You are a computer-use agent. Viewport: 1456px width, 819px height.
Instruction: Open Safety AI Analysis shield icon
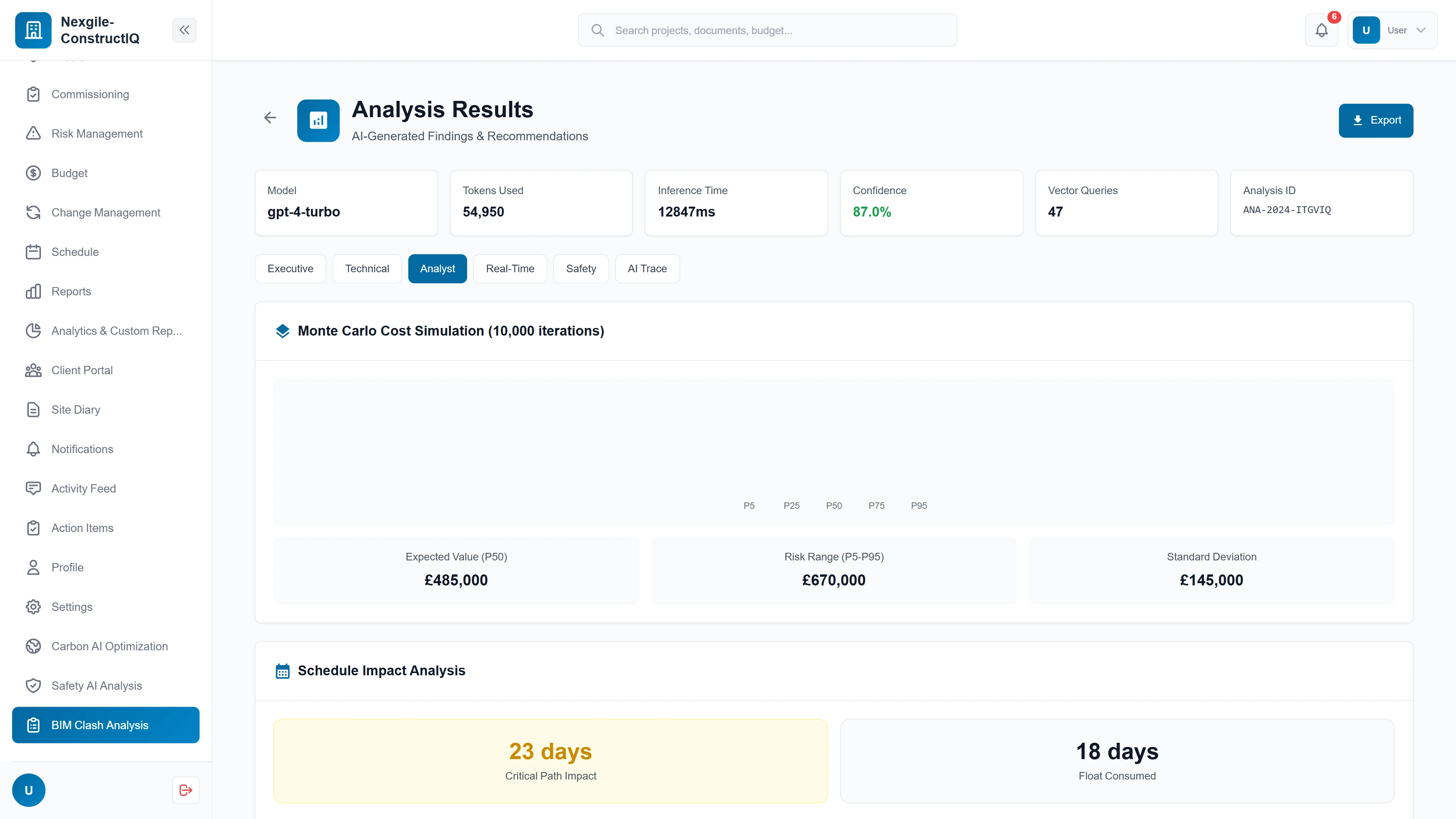point(33,686)
